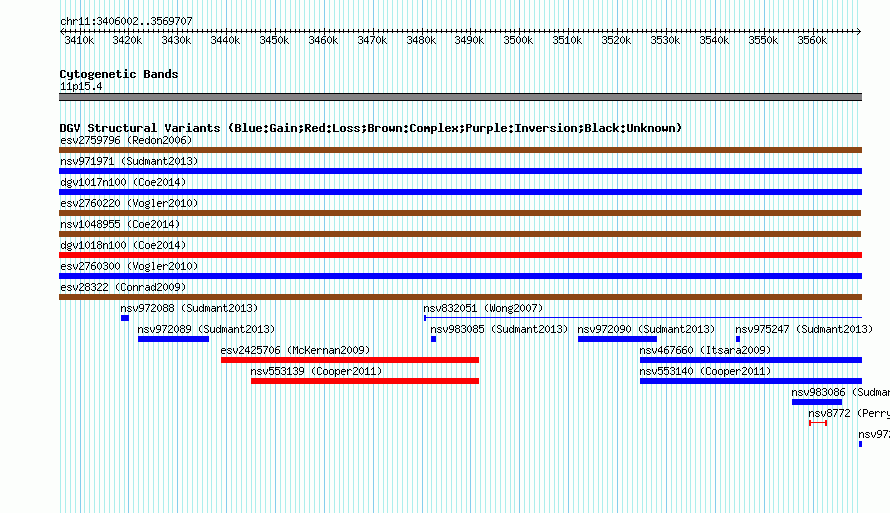Select the nsv972090 (Sudmant2013) blue bar
The height and width of the screenshot is (513, 890).
tap(618, 339)
